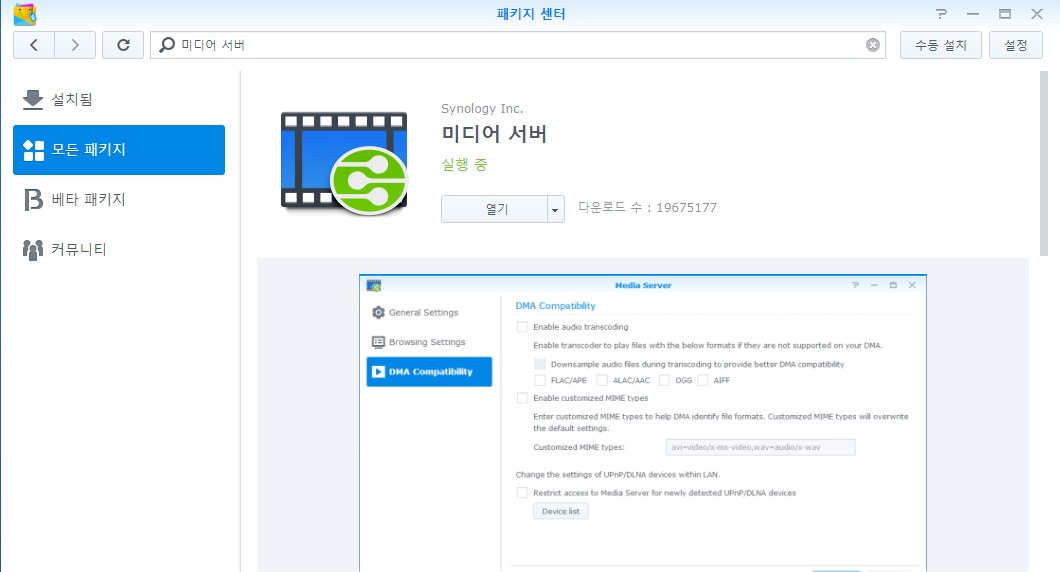Open the help question mark icon

click(941, 14)
